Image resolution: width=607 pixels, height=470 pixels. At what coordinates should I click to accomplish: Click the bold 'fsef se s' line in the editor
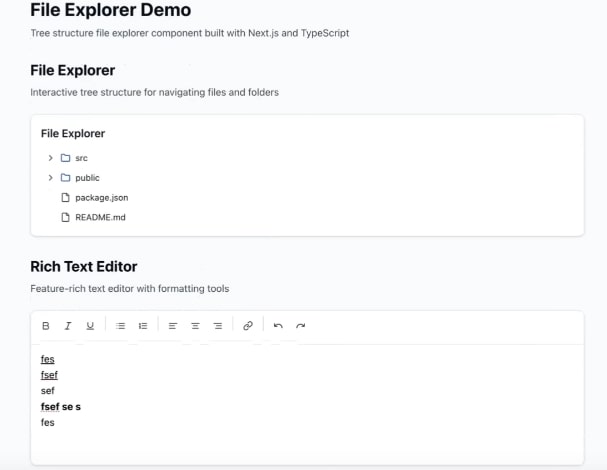pos(60,407)
